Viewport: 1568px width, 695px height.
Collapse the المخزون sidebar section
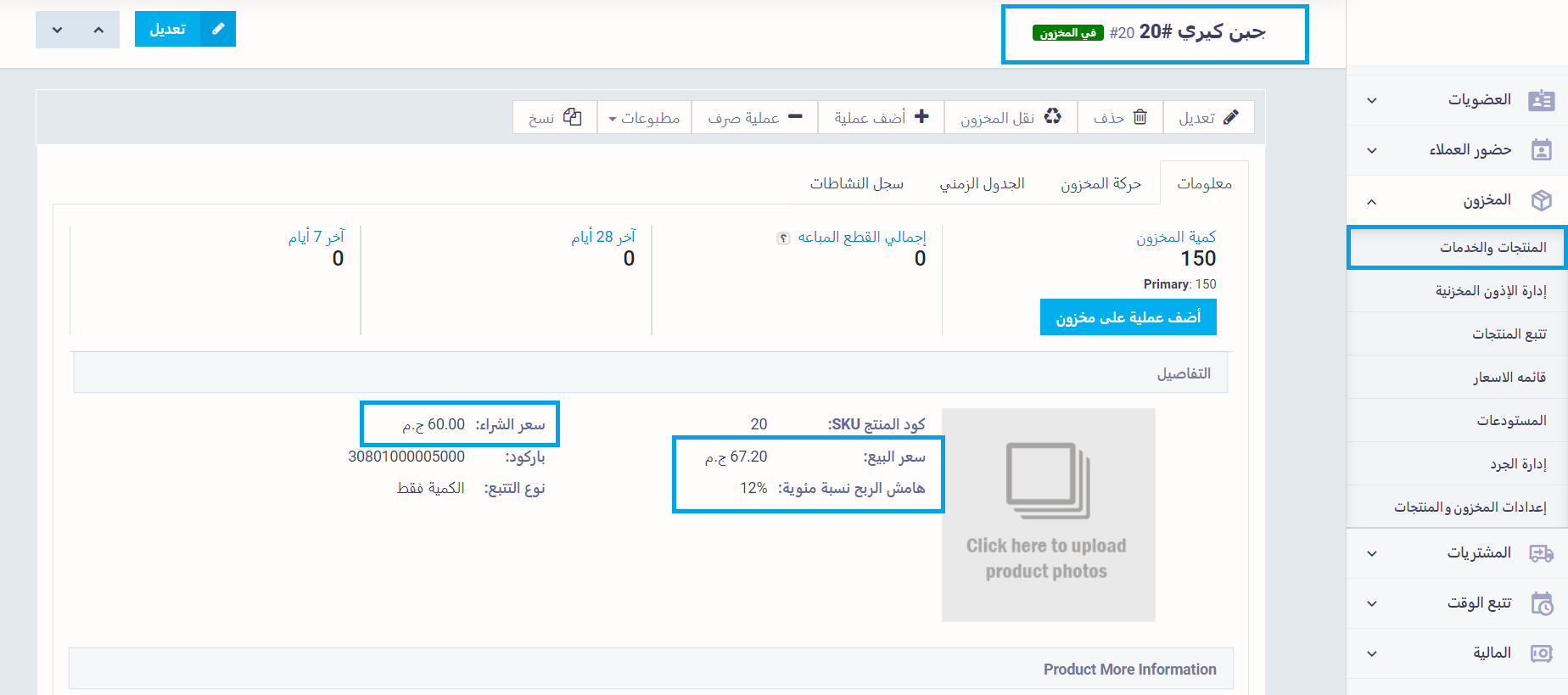click(x=1372, y=201)
